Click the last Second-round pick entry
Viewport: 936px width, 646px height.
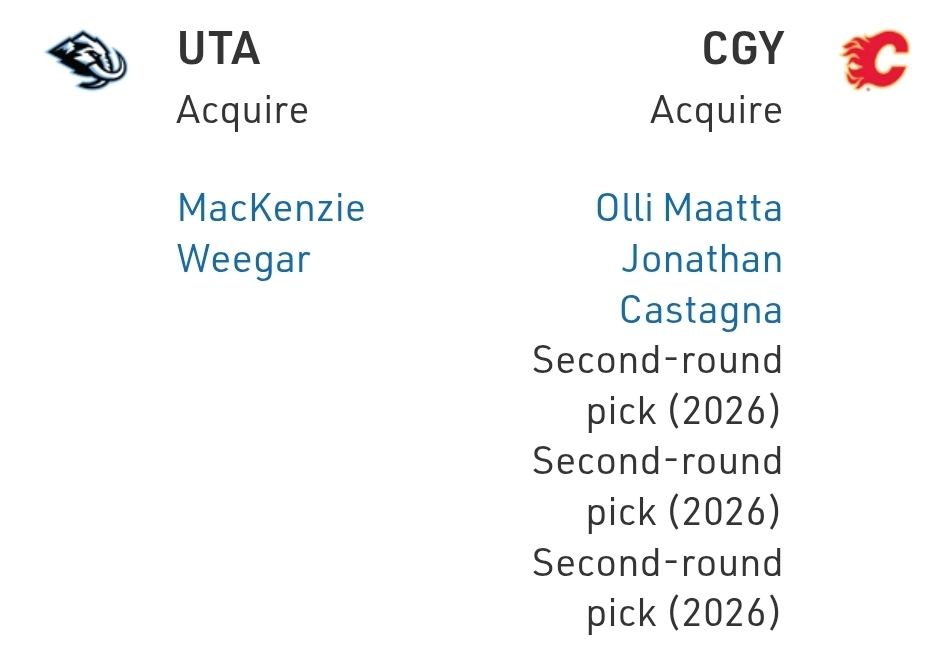(x=657, y=589)
